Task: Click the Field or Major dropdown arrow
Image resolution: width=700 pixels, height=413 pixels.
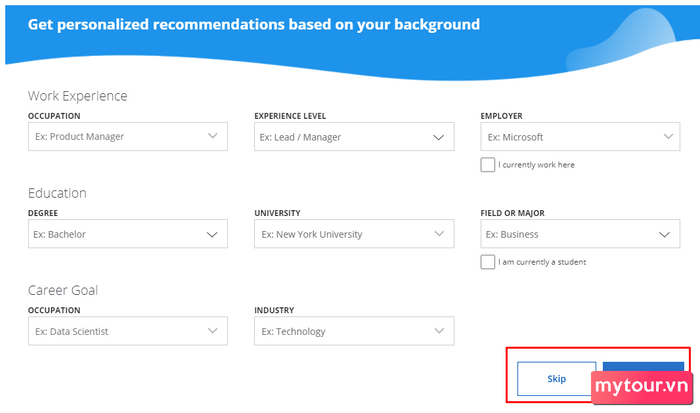Action: pyautogui.click(x=665, y=234)
